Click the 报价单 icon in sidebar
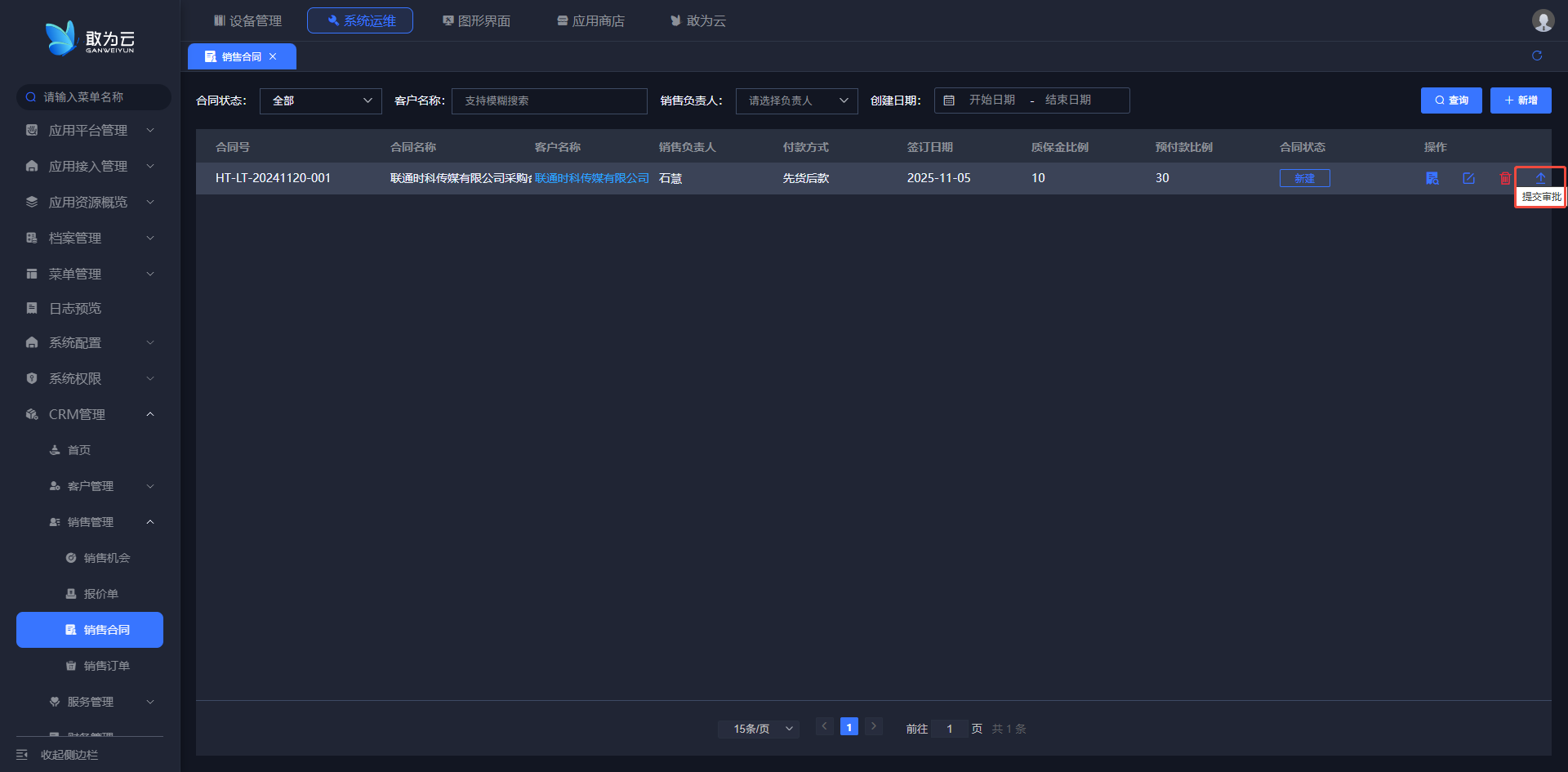This screenshot has width=1568, height=772. [x=71, y=594]
